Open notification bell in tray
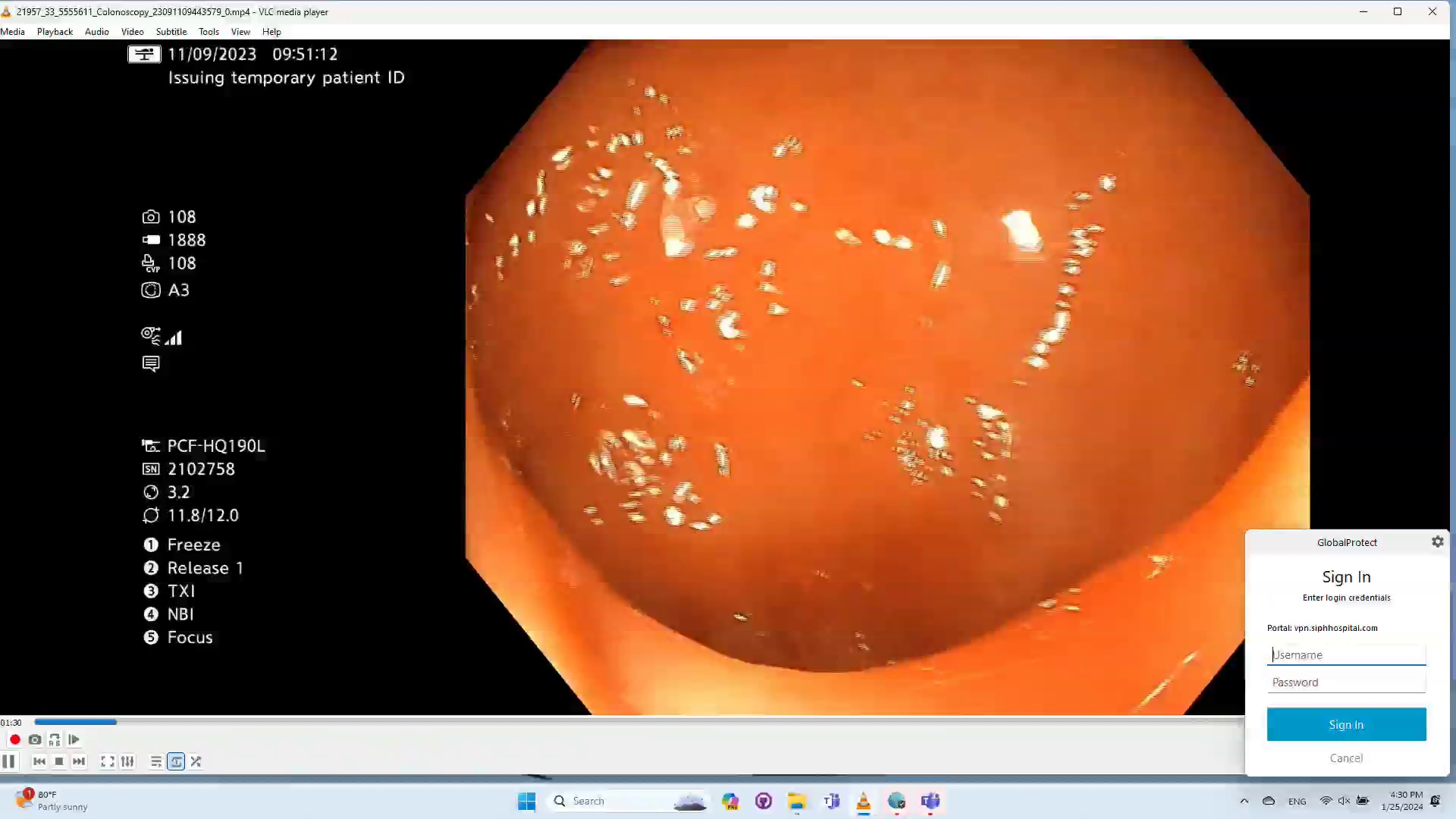1456x819 pixels. pos(1436,801)
